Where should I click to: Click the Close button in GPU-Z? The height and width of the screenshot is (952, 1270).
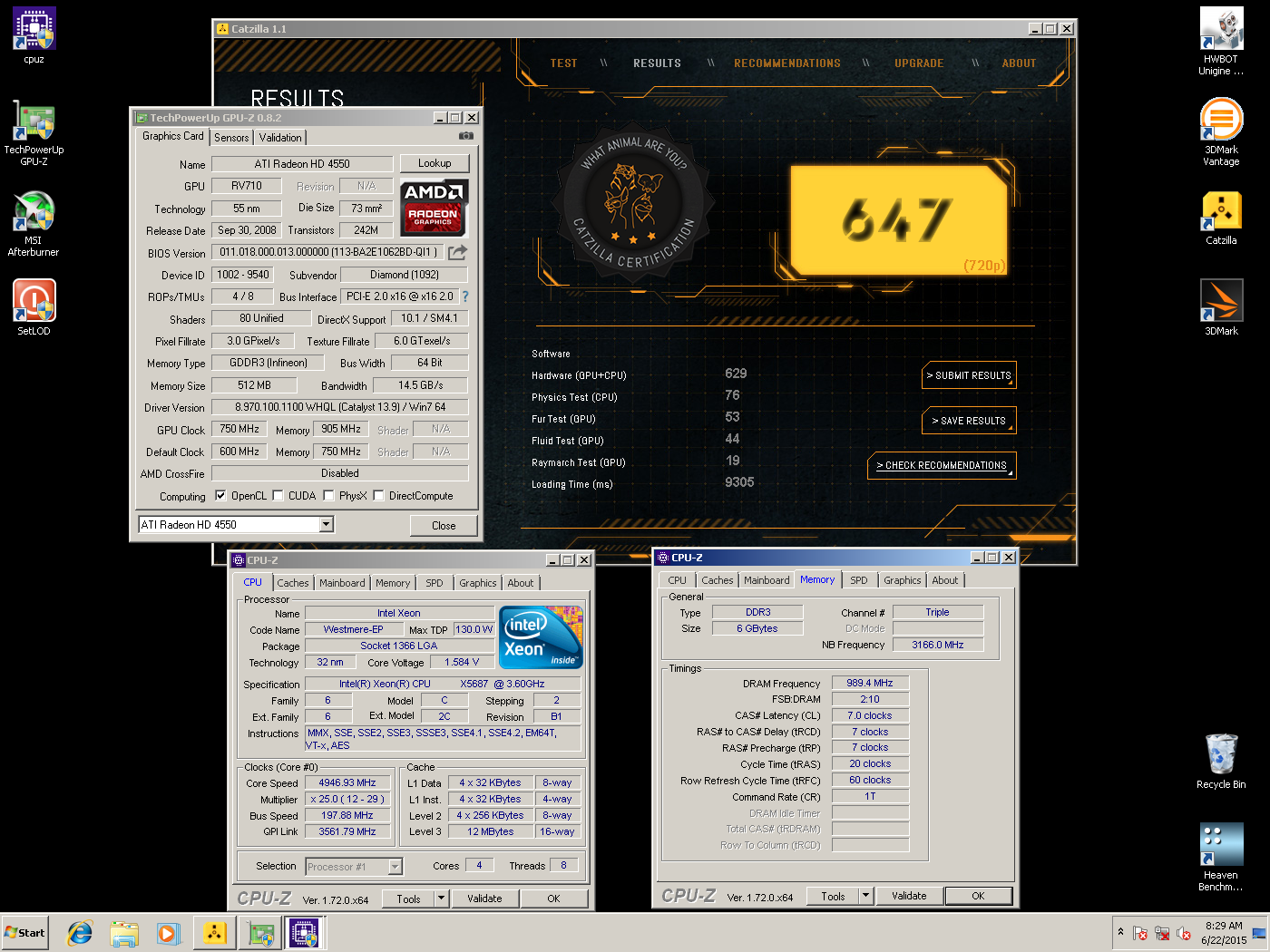(x=444, y=525)
